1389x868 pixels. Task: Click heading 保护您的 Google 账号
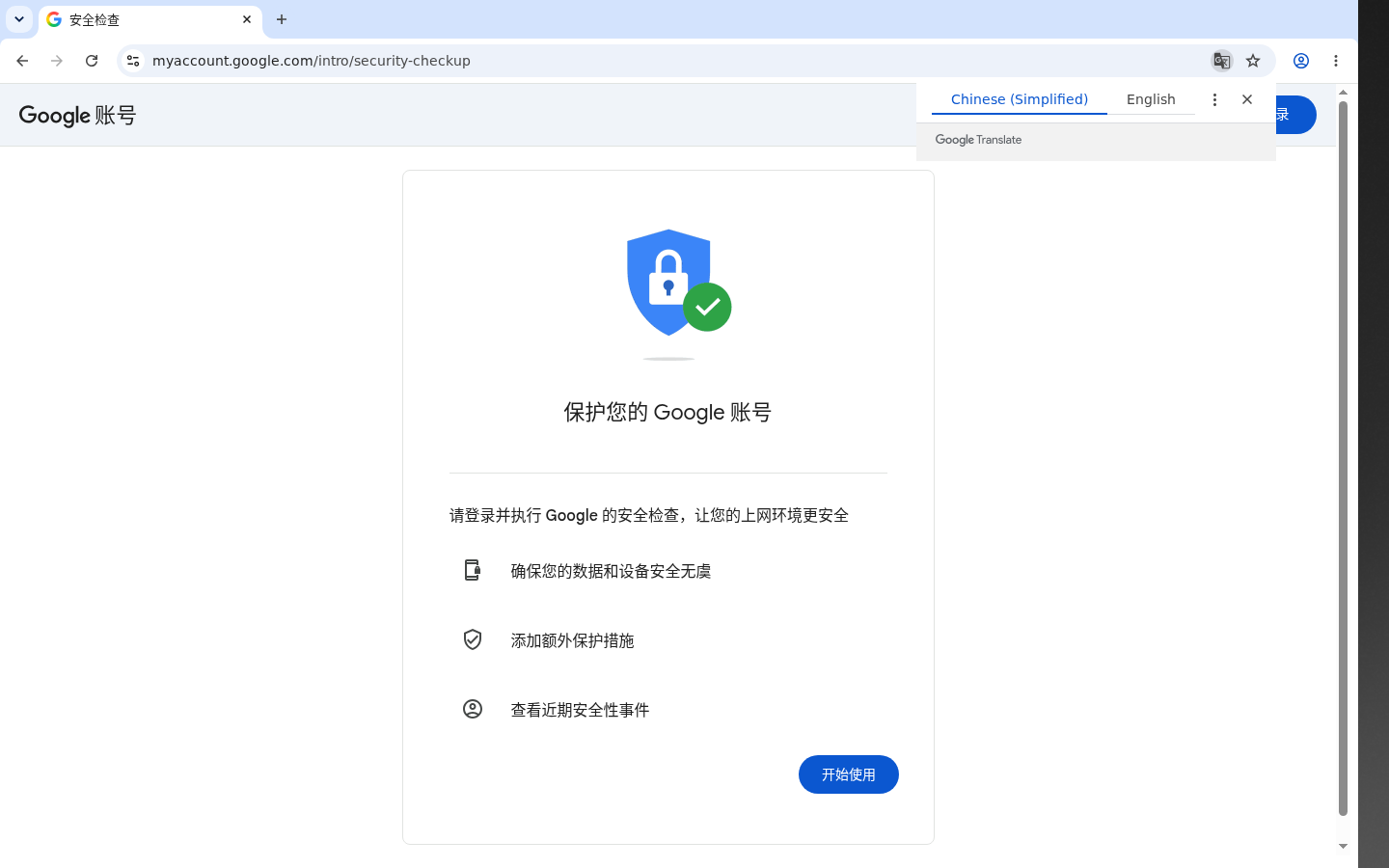(x=667, y=413)
